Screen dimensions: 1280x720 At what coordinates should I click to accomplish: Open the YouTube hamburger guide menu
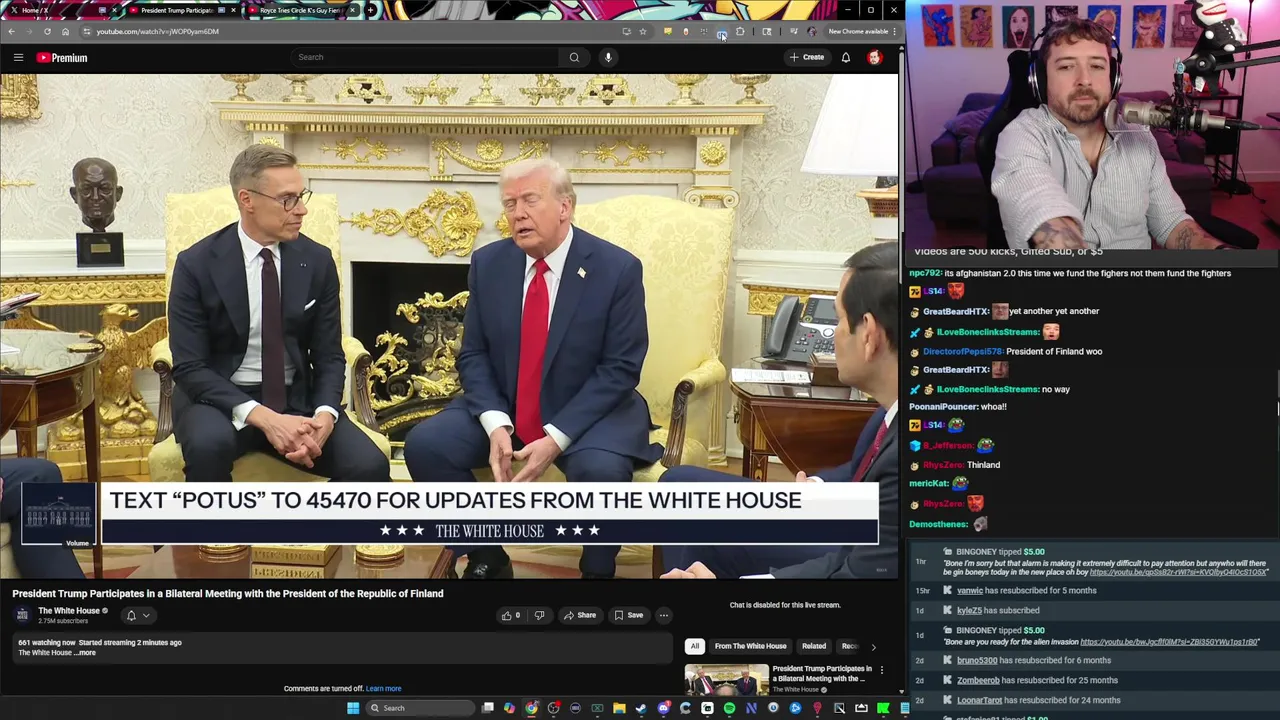pyautogui.click(x=18, y=57)
